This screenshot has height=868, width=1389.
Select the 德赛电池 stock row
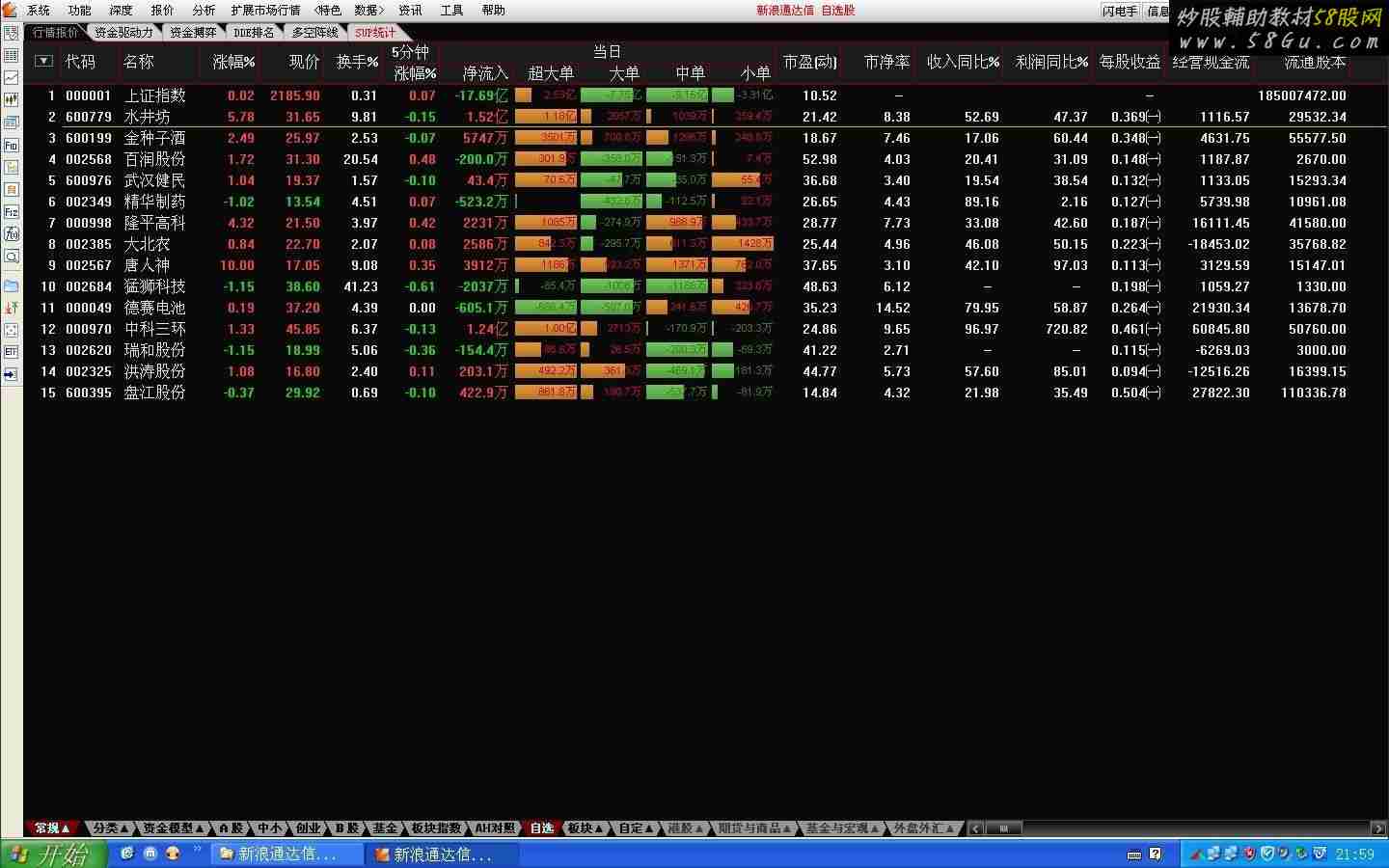coord(704,308)
